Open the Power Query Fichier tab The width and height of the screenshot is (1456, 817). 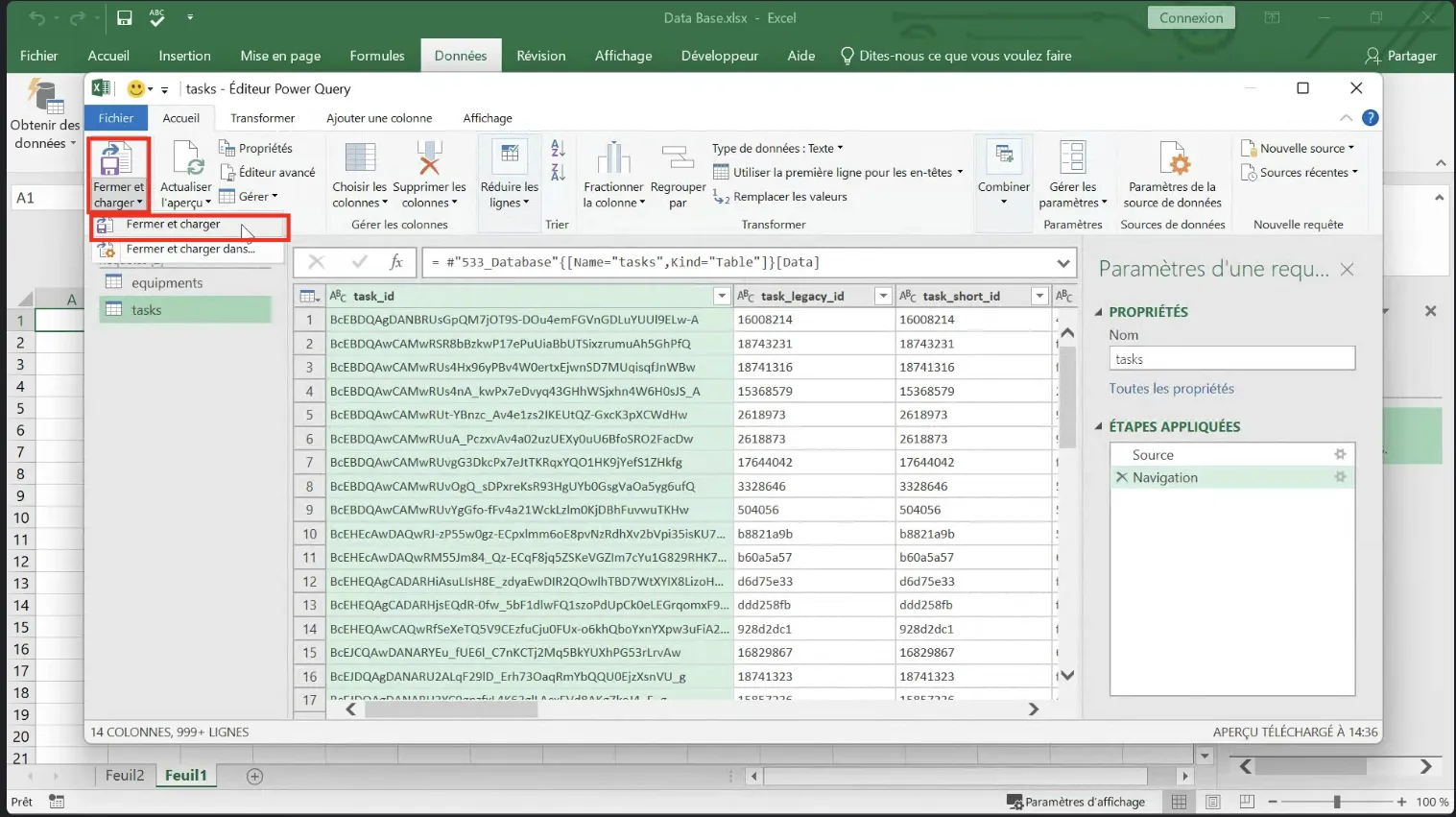[x=116, y=118]
